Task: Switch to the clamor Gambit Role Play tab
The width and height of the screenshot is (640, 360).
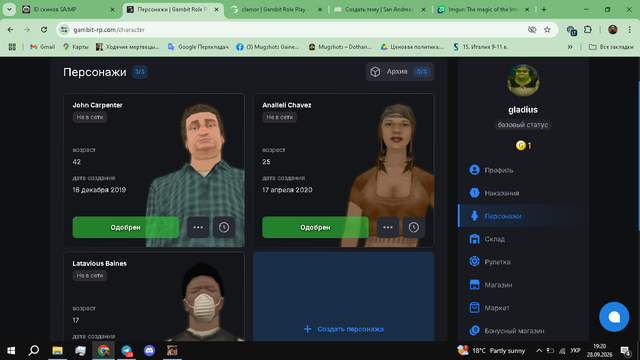Action: [276, 9]
